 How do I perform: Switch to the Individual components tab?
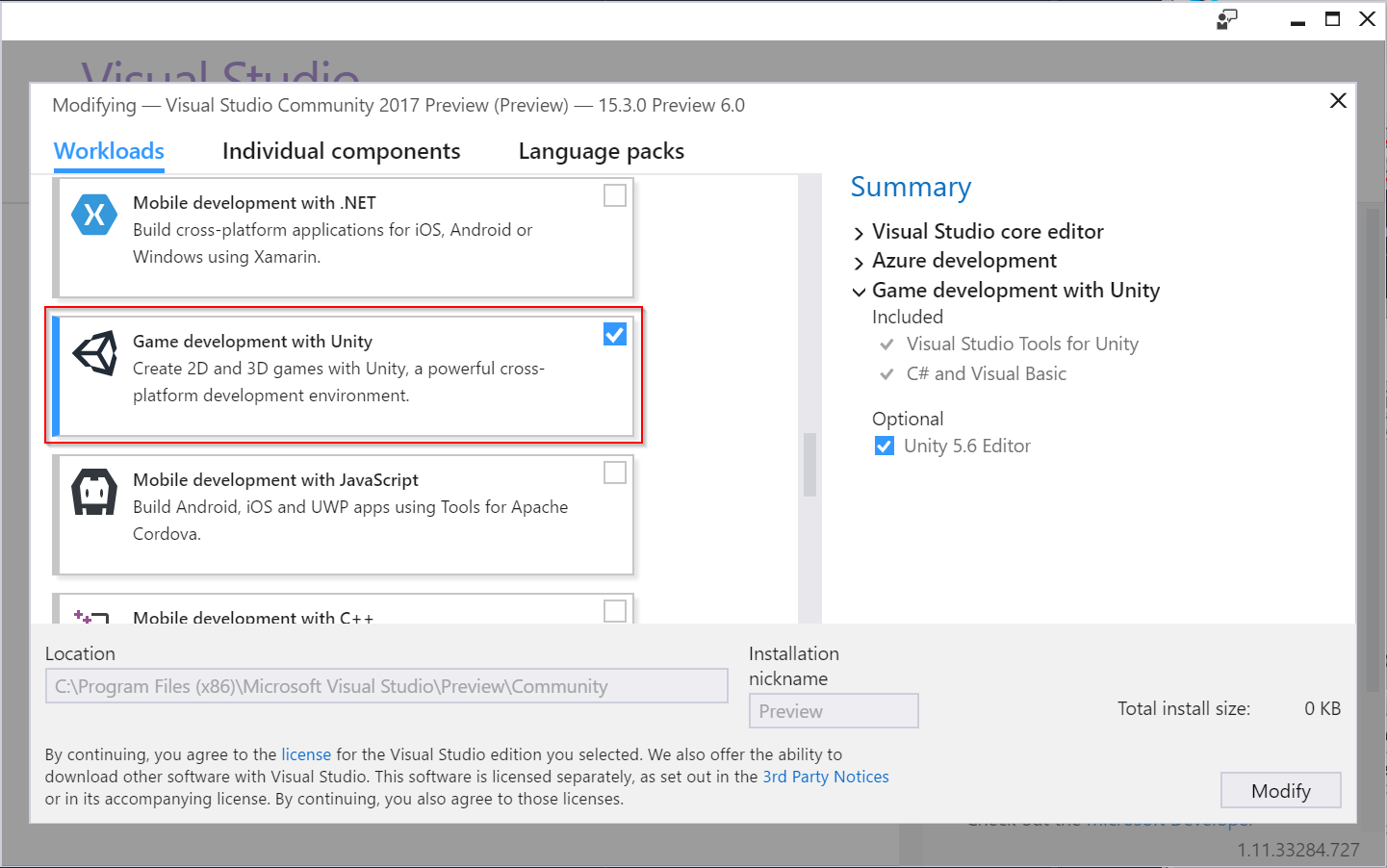click(x=342, y=151)
